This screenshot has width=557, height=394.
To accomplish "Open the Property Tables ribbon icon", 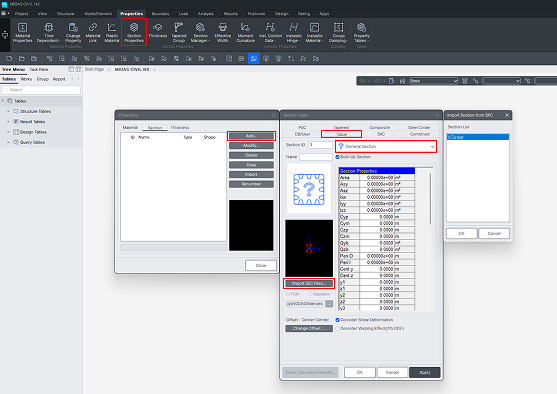I will click(x=362, y=32).
